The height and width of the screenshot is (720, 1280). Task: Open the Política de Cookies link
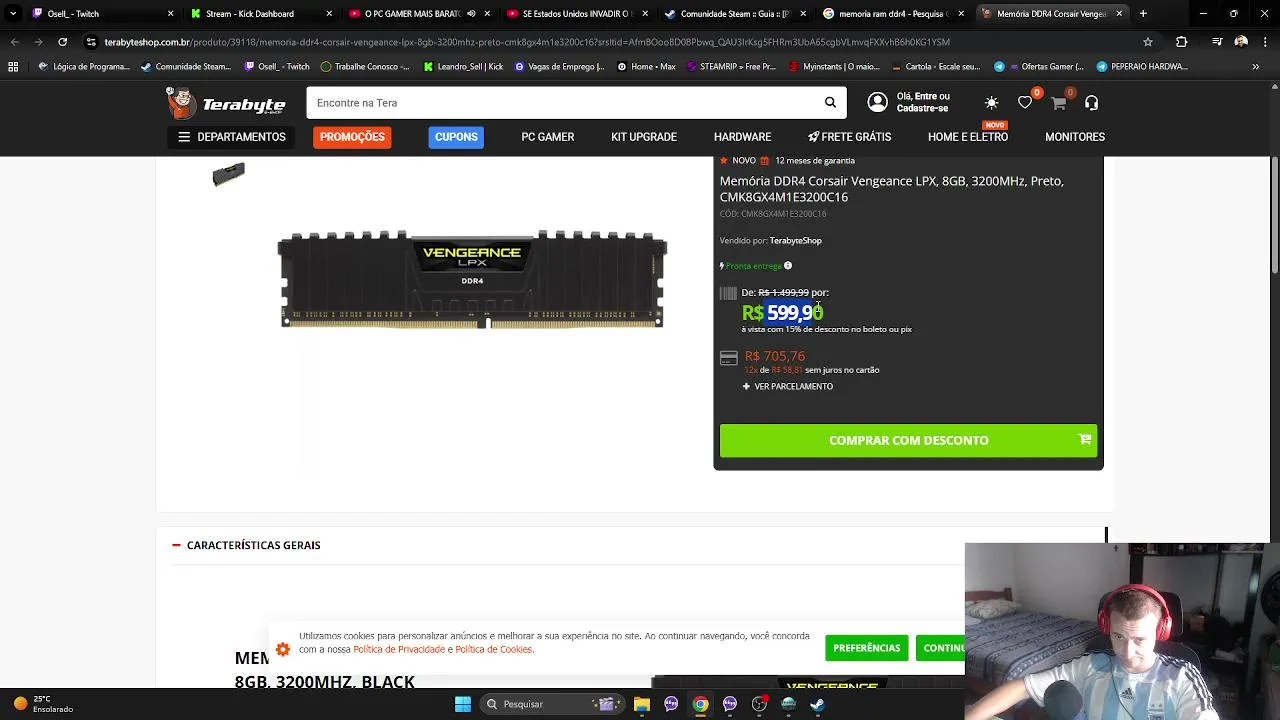[x=494, y=649]
